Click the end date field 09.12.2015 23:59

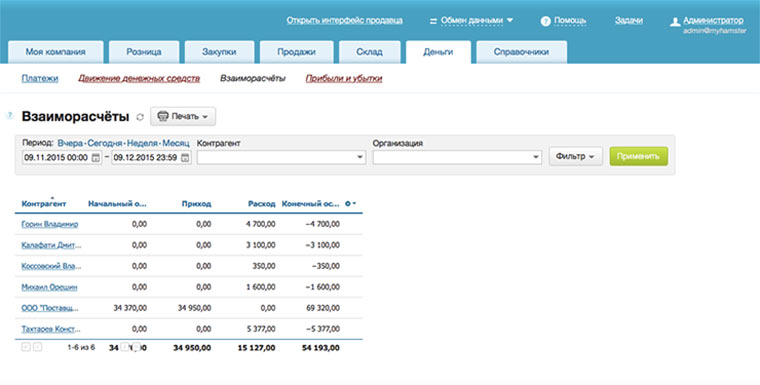151,158
